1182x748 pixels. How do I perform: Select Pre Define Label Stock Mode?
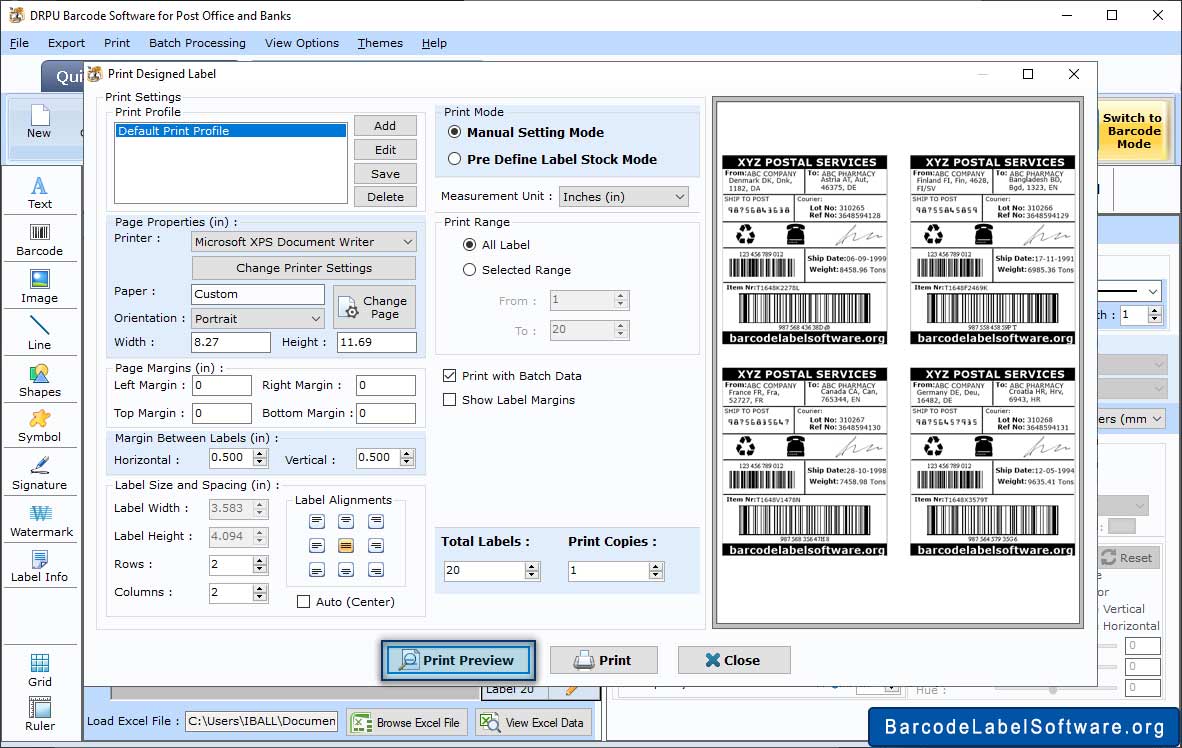[455, 159]
